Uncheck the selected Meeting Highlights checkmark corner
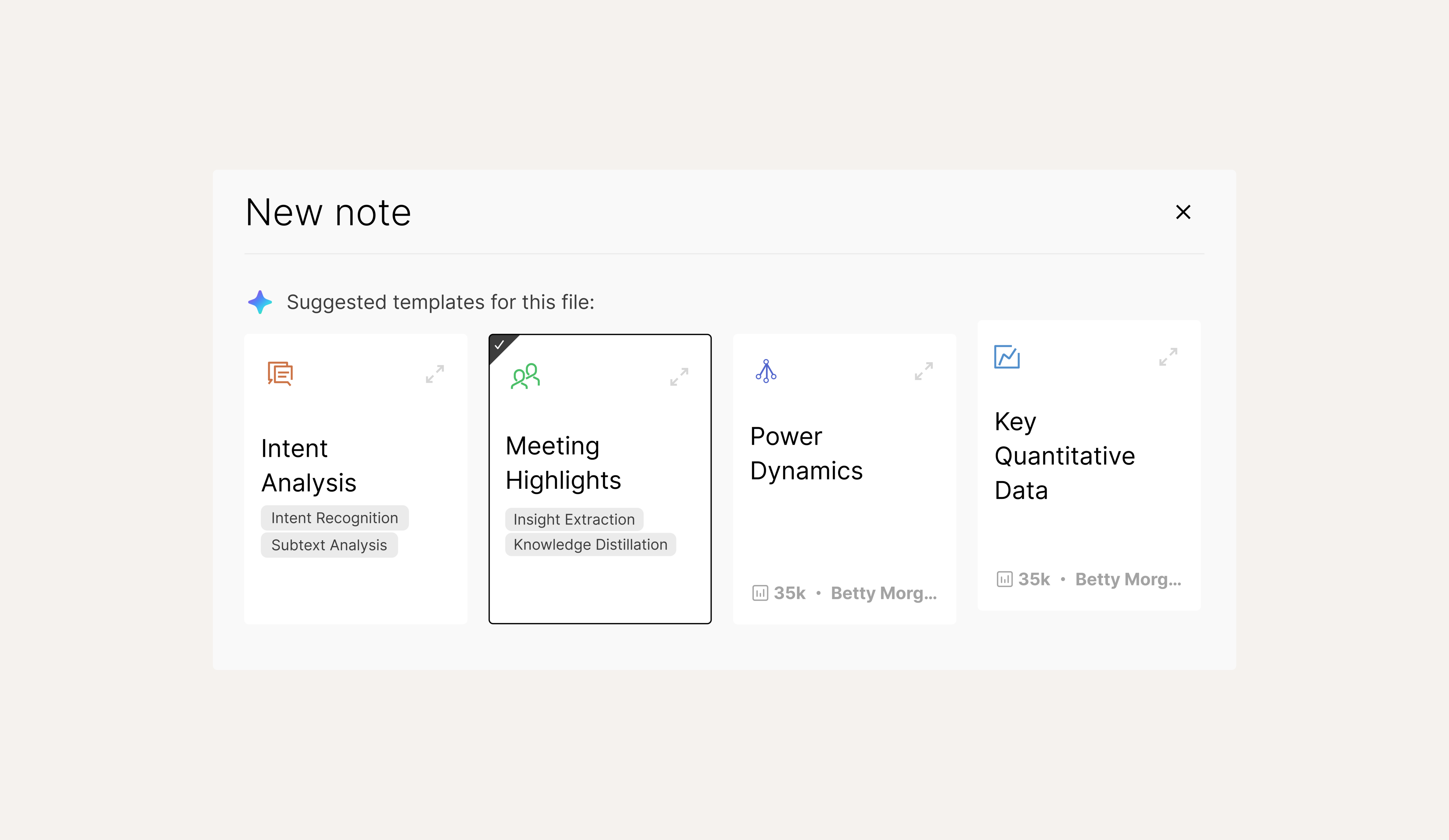 pos(499,345)
